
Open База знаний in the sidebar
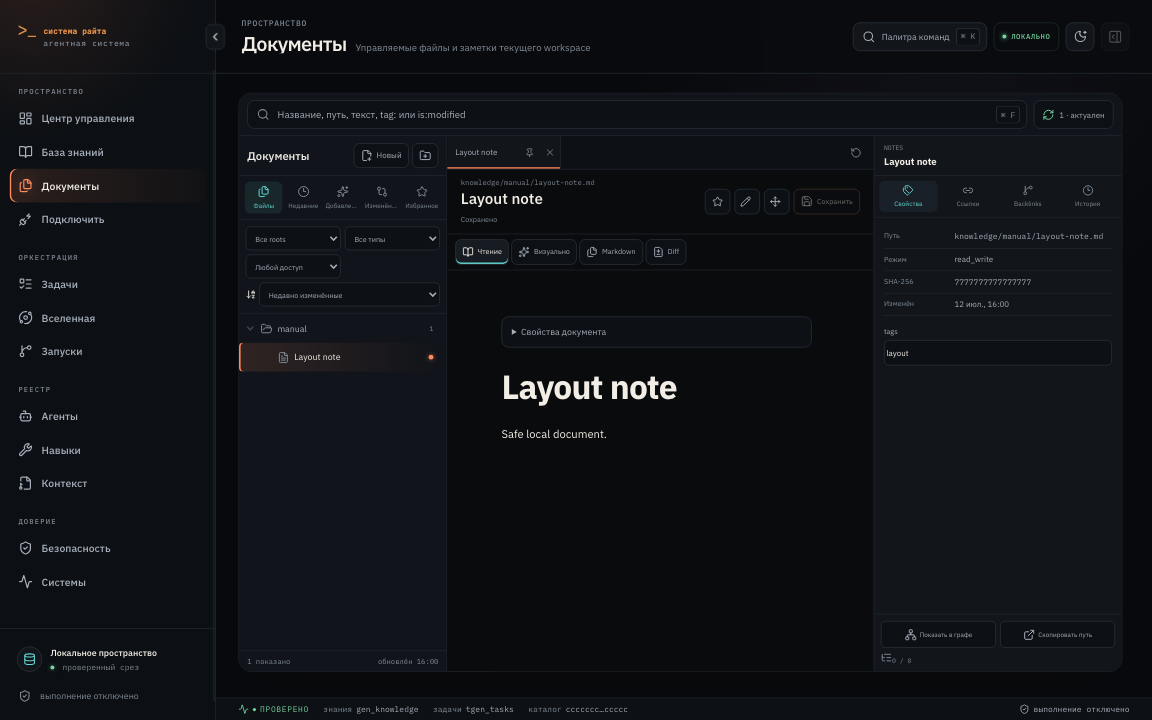[x=107, y=152]
